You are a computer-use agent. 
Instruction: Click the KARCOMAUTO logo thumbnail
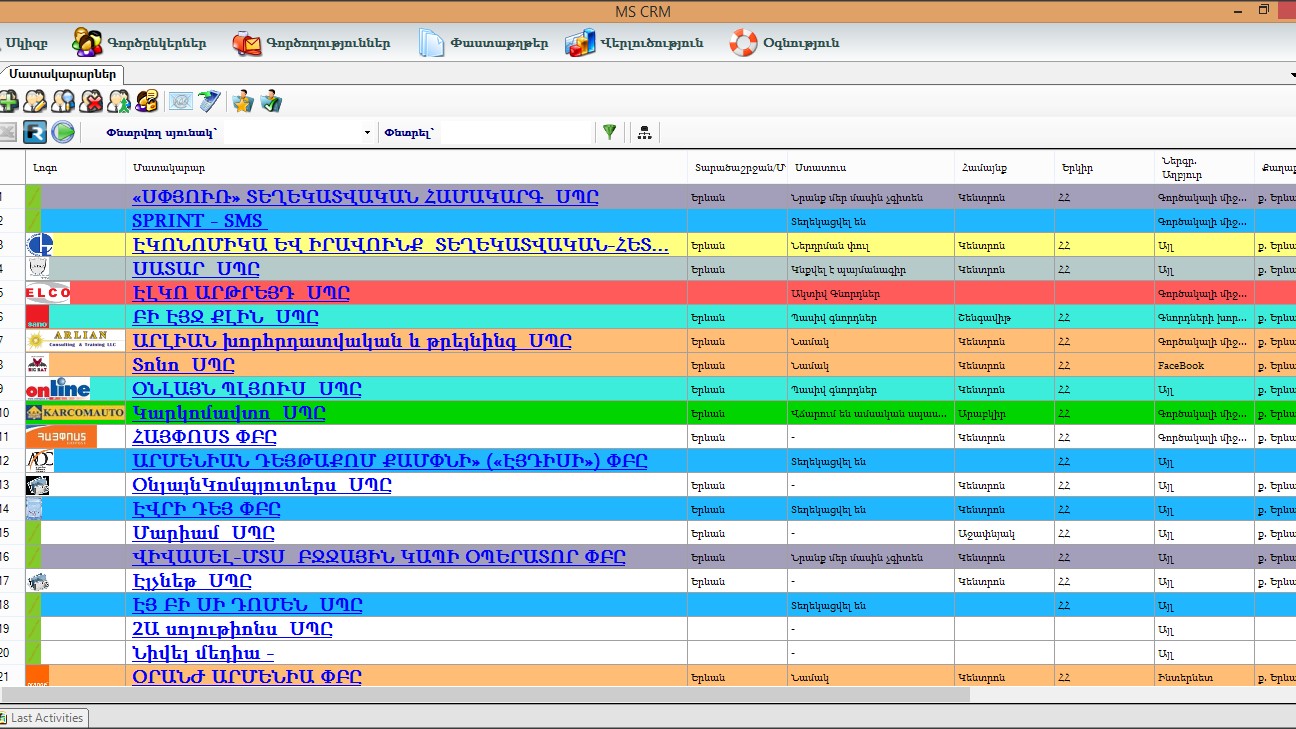click(x=75, y=413)
